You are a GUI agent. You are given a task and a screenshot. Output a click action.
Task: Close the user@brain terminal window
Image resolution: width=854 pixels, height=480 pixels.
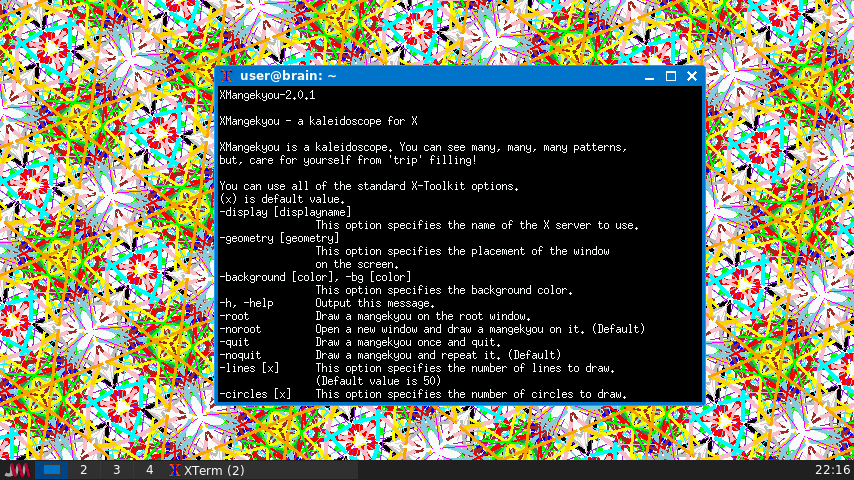point(691,76)
